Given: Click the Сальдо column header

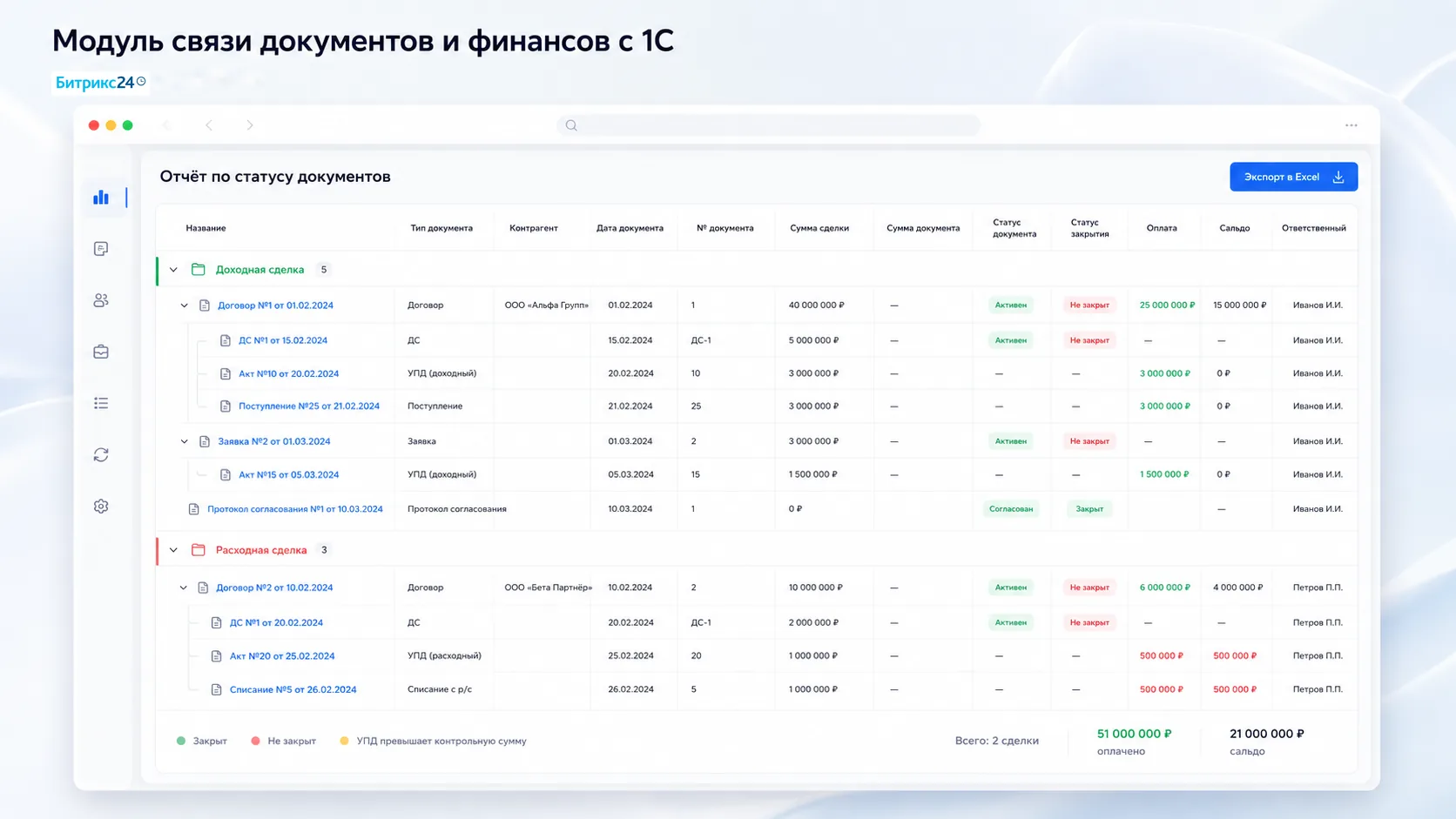Looking at the screenshot, I should pos(1235,228).
